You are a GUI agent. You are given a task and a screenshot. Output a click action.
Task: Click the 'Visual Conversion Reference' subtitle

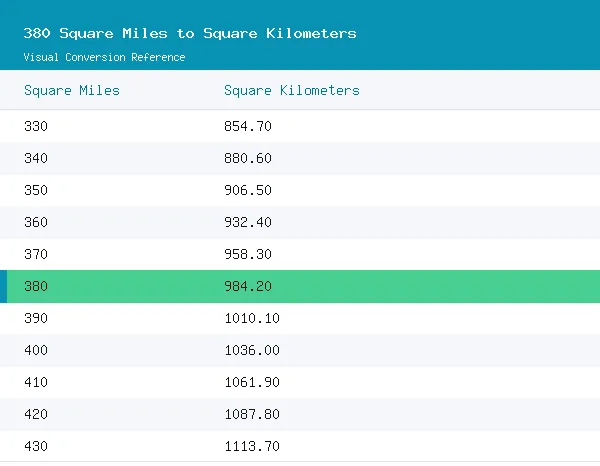click(104, 57)
